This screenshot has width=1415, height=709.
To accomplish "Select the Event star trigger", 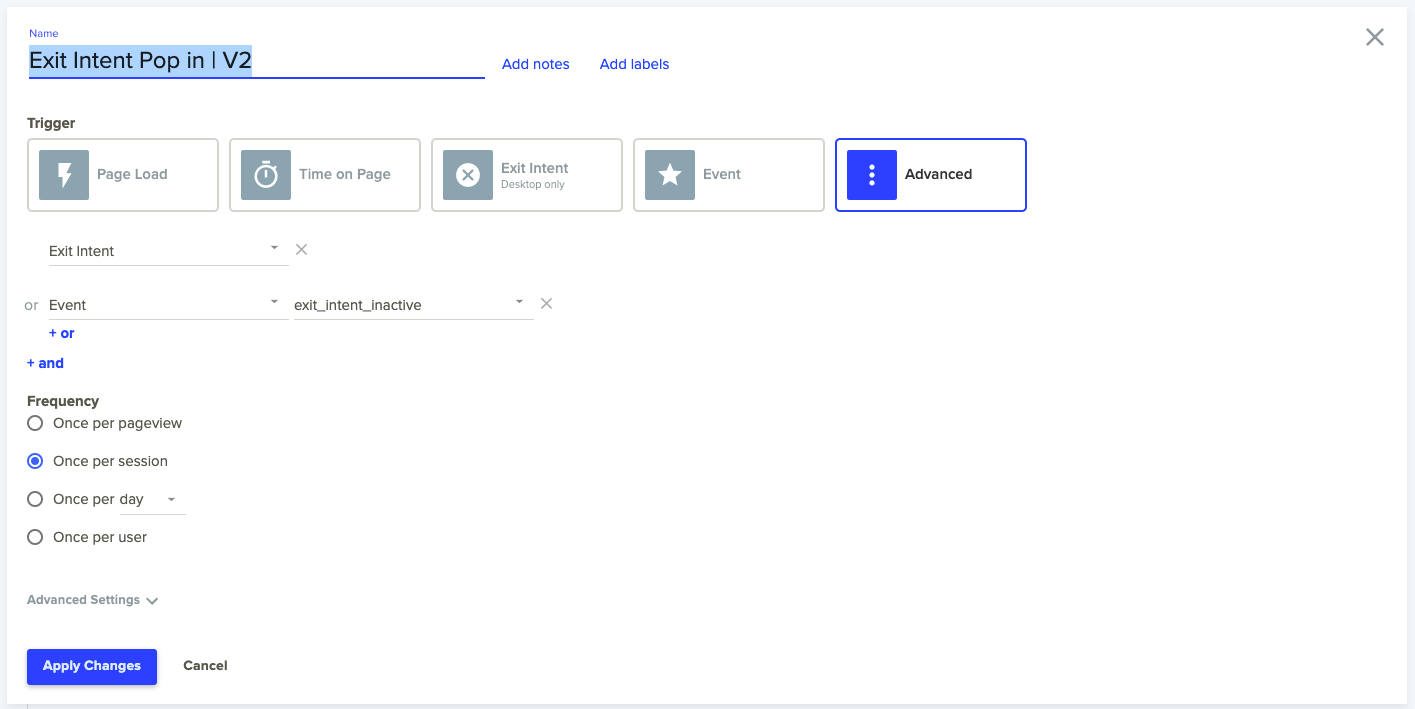I will click(x=729, y=175).
